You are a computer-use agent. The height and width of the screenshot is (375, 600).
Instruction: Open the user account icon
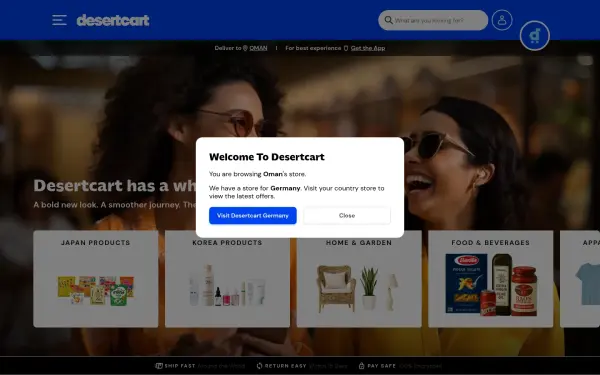[502, 20]
